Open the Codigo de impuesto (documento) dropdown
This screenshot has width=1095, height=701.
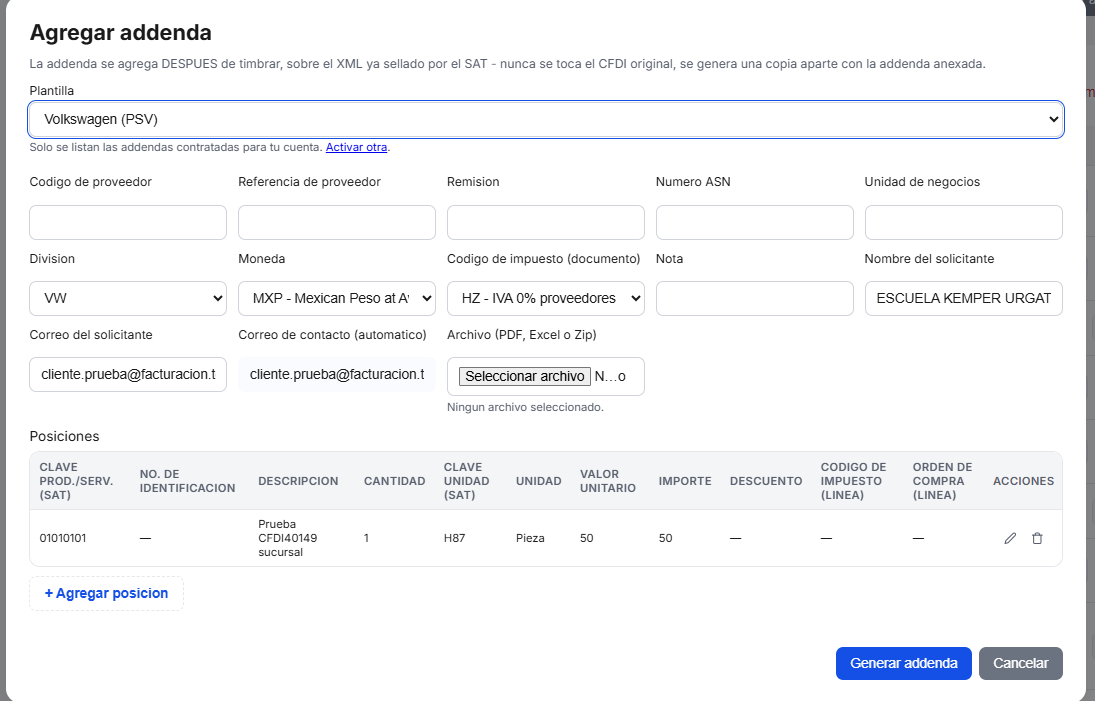click(x=545, y=299)
